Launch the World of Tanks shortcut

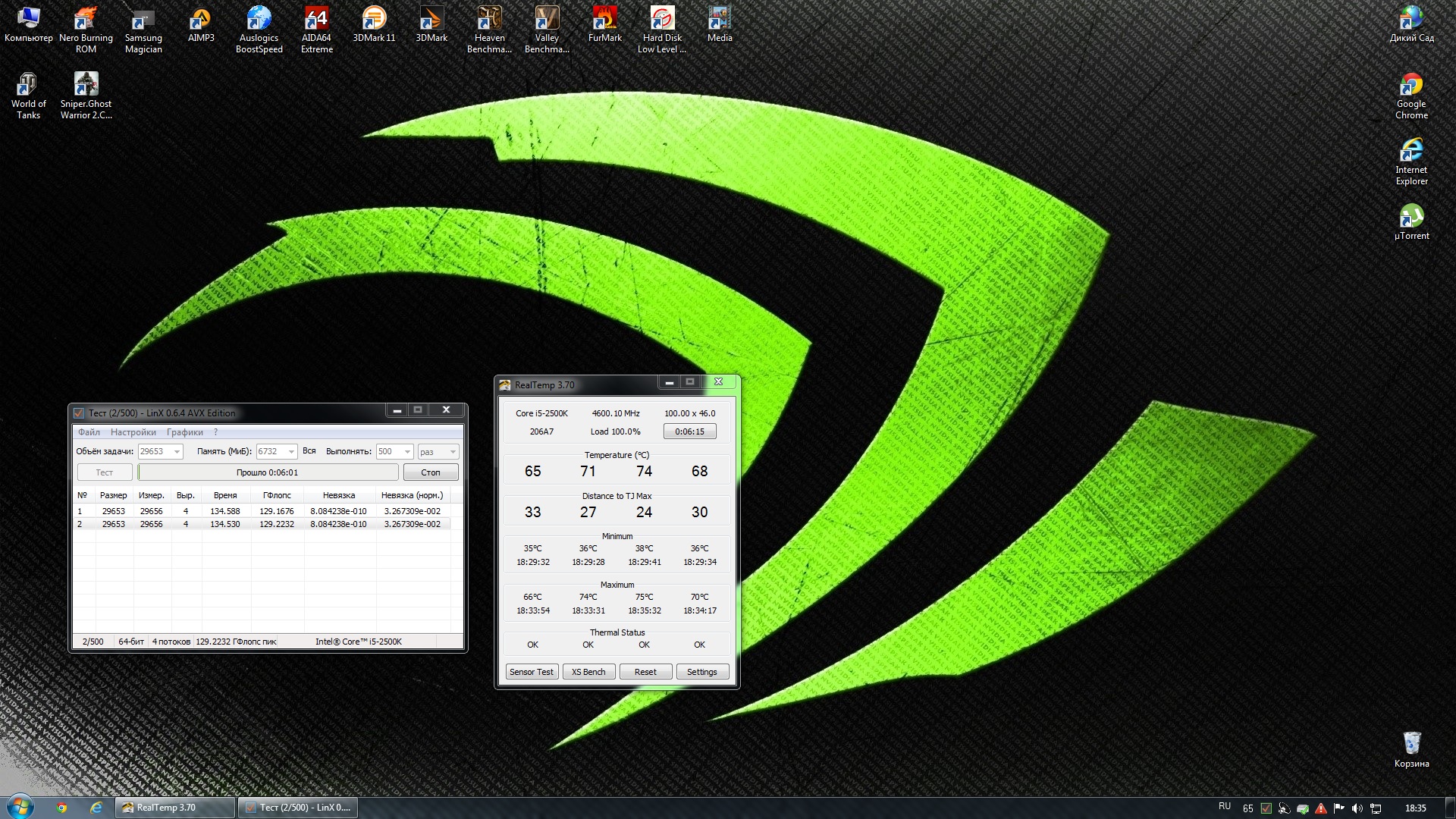[x=28, y=96]
